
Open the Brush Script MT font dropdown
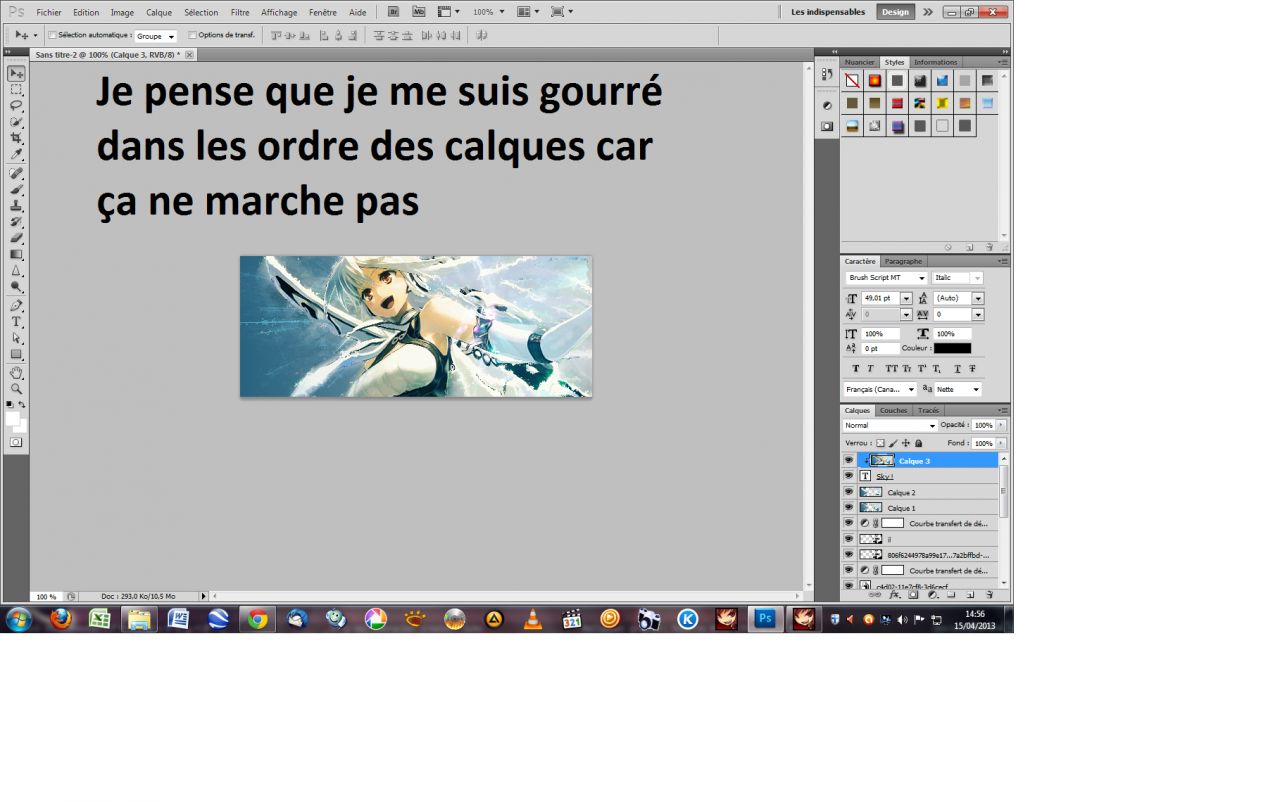[886, 278]
